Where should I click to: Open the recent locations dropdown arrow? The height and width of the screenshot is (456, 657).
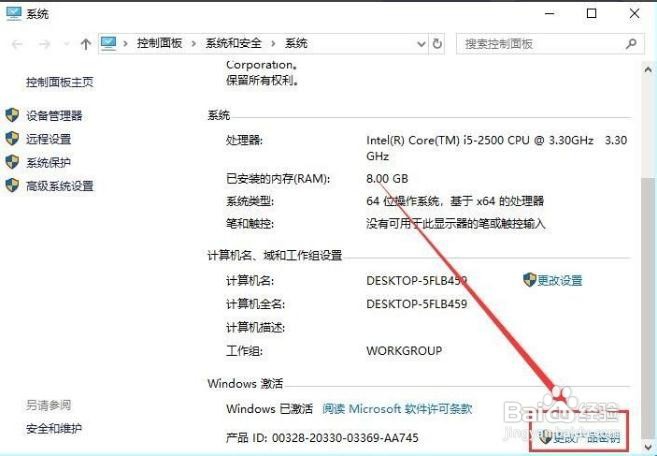pos(66,44)
